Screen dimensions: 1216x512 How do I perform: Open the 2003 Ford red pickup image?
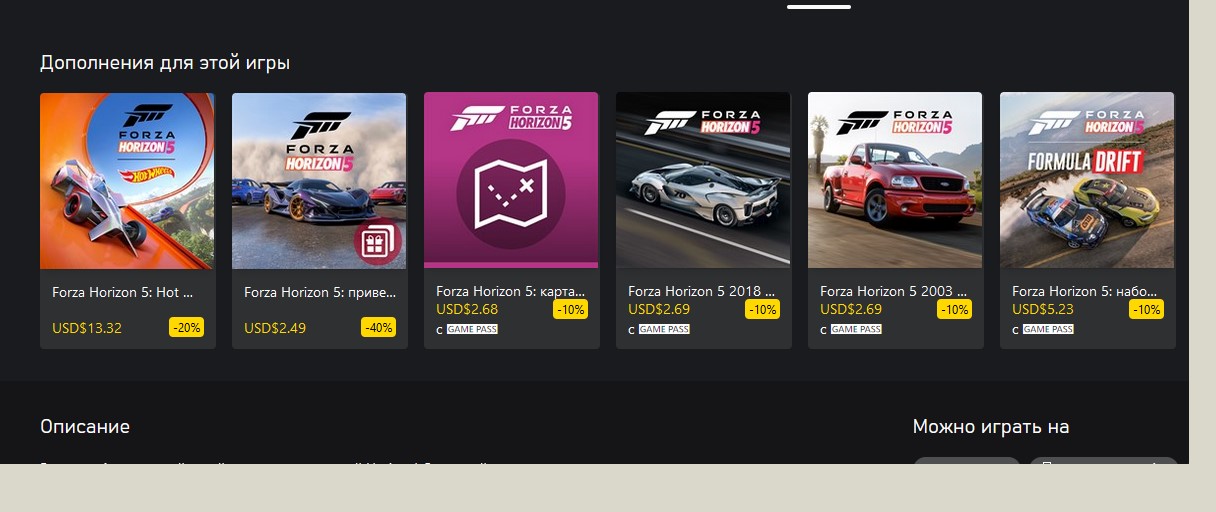895,181
